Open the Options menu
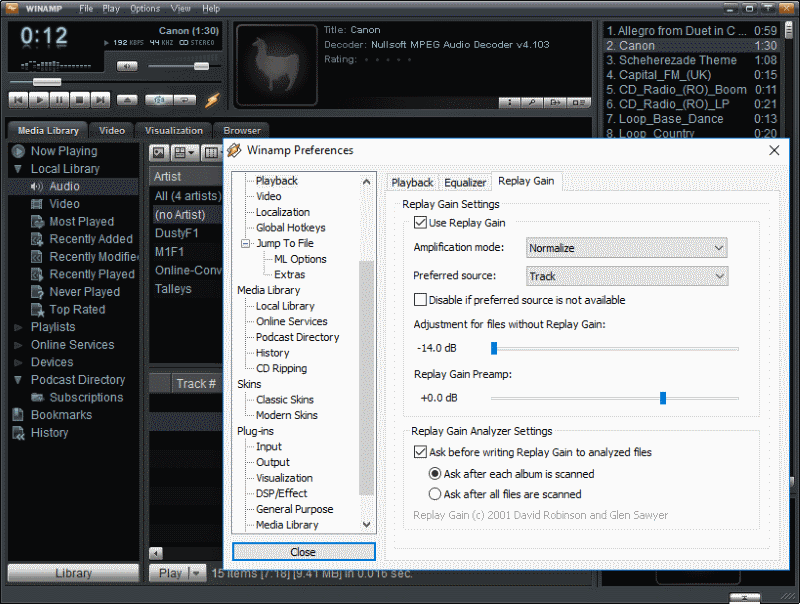The height and width of the screenshot is (604, 800). click(145, 8)
